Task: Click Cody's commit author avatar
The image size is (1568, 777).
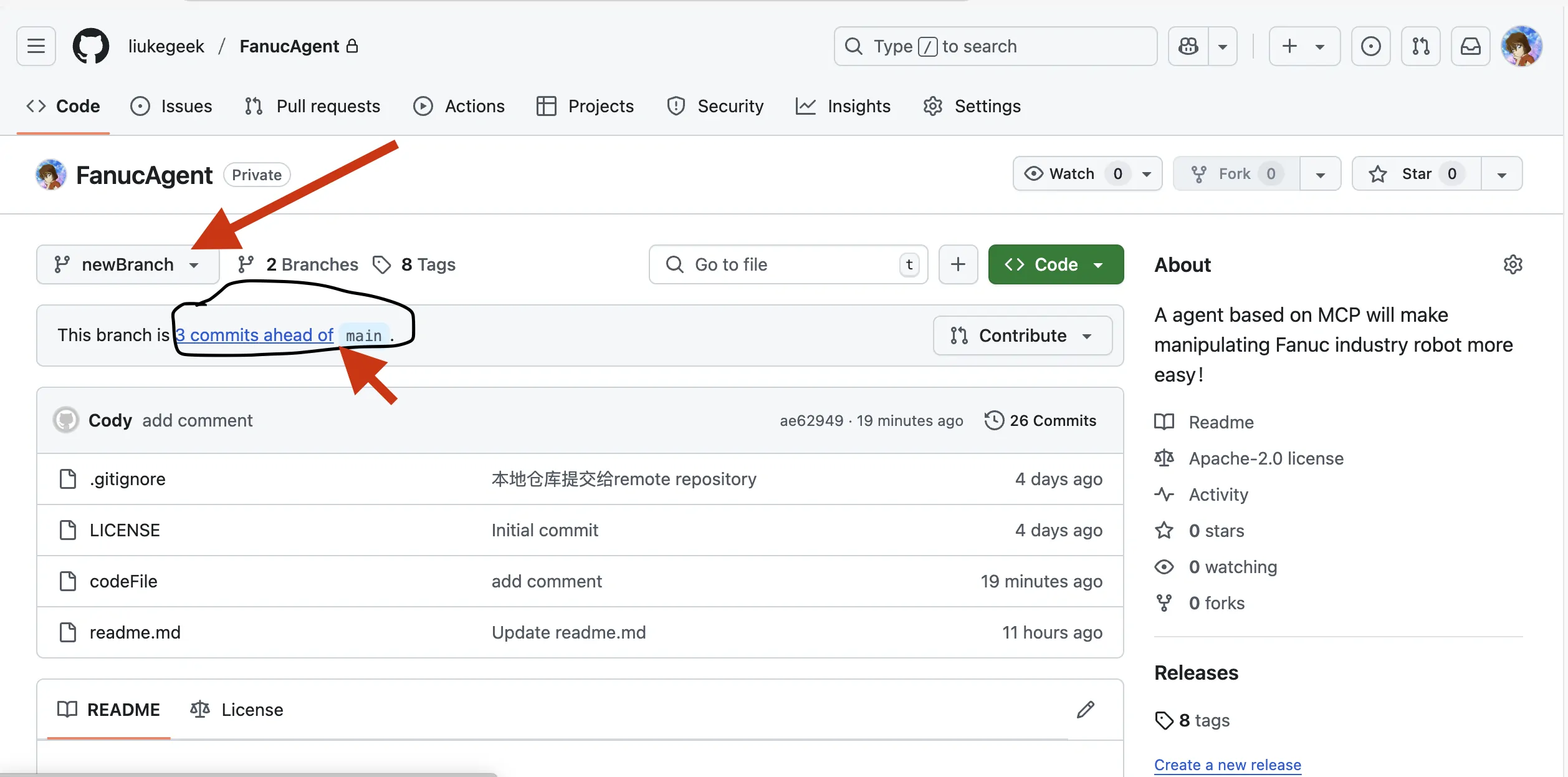Action: (66, 420)
